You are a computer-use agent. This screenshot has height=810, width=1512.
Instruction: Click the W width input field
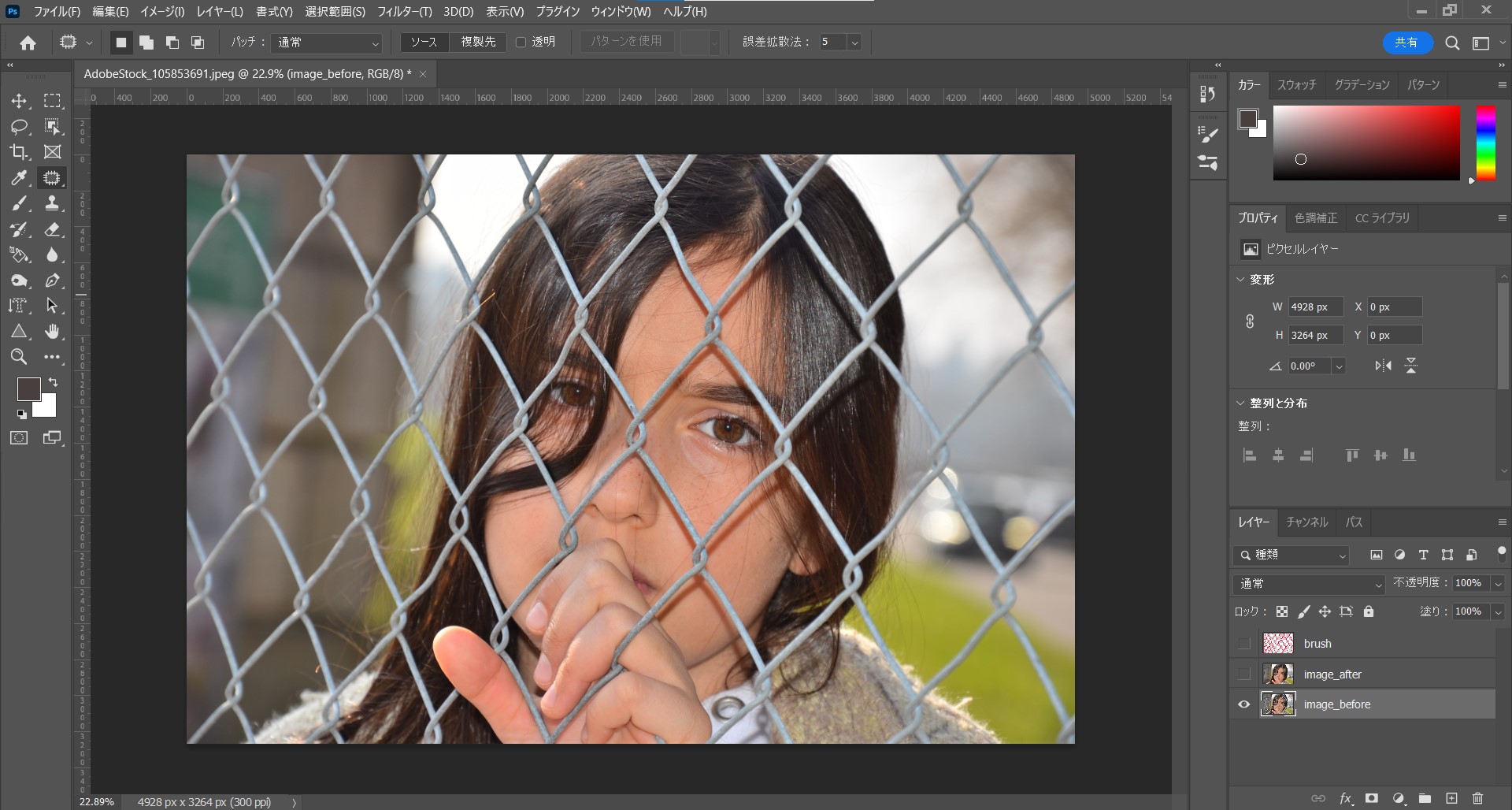point(1315,307)
